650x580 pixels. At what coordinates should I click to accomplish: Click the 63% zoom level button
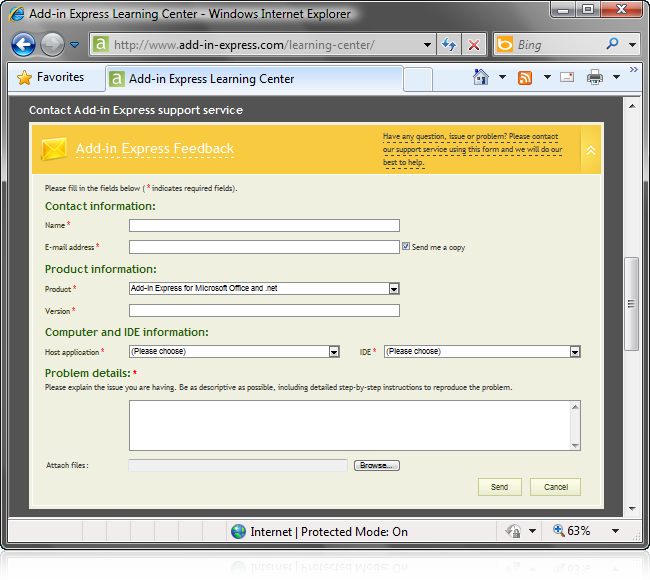572,531
